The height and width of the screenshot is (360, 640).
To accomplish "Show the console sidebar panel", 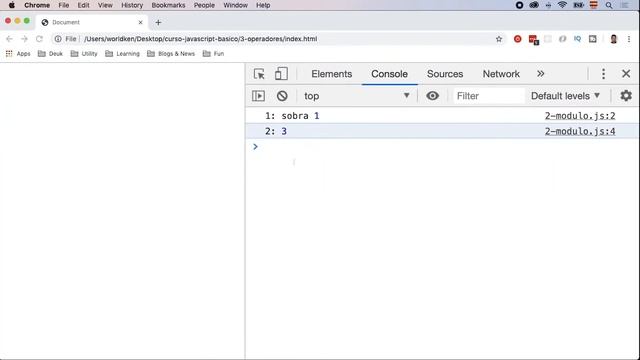I will pos(258,96).
